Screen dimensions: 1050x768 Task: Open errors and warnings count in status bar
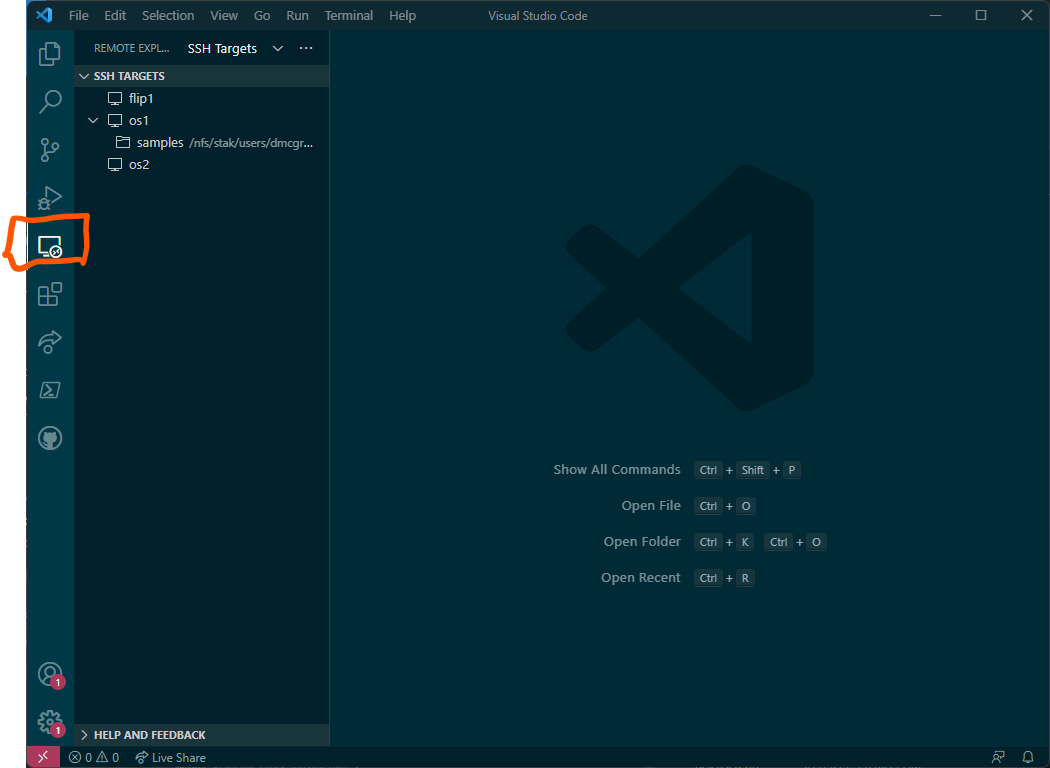(x=94, y=757)
